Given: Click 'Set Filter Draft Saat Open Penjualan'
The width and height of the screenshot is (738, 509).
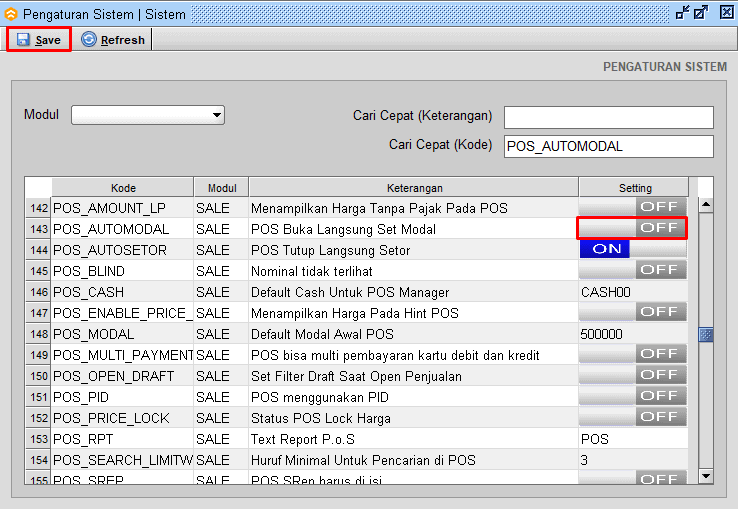Looking at the screenshot, I should tap(356, 376).
